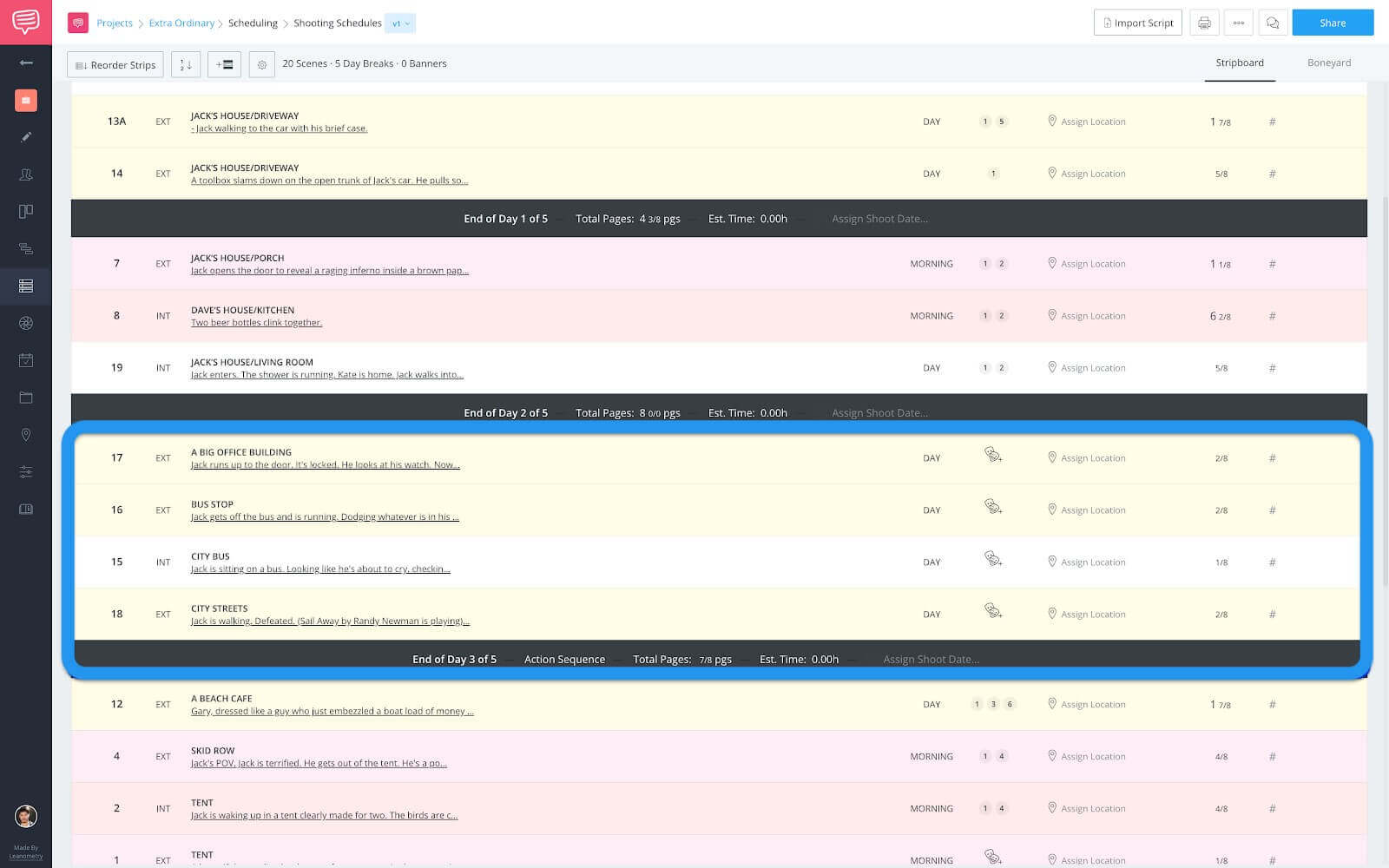Click the Projects breadcrumb

[115, 23]
